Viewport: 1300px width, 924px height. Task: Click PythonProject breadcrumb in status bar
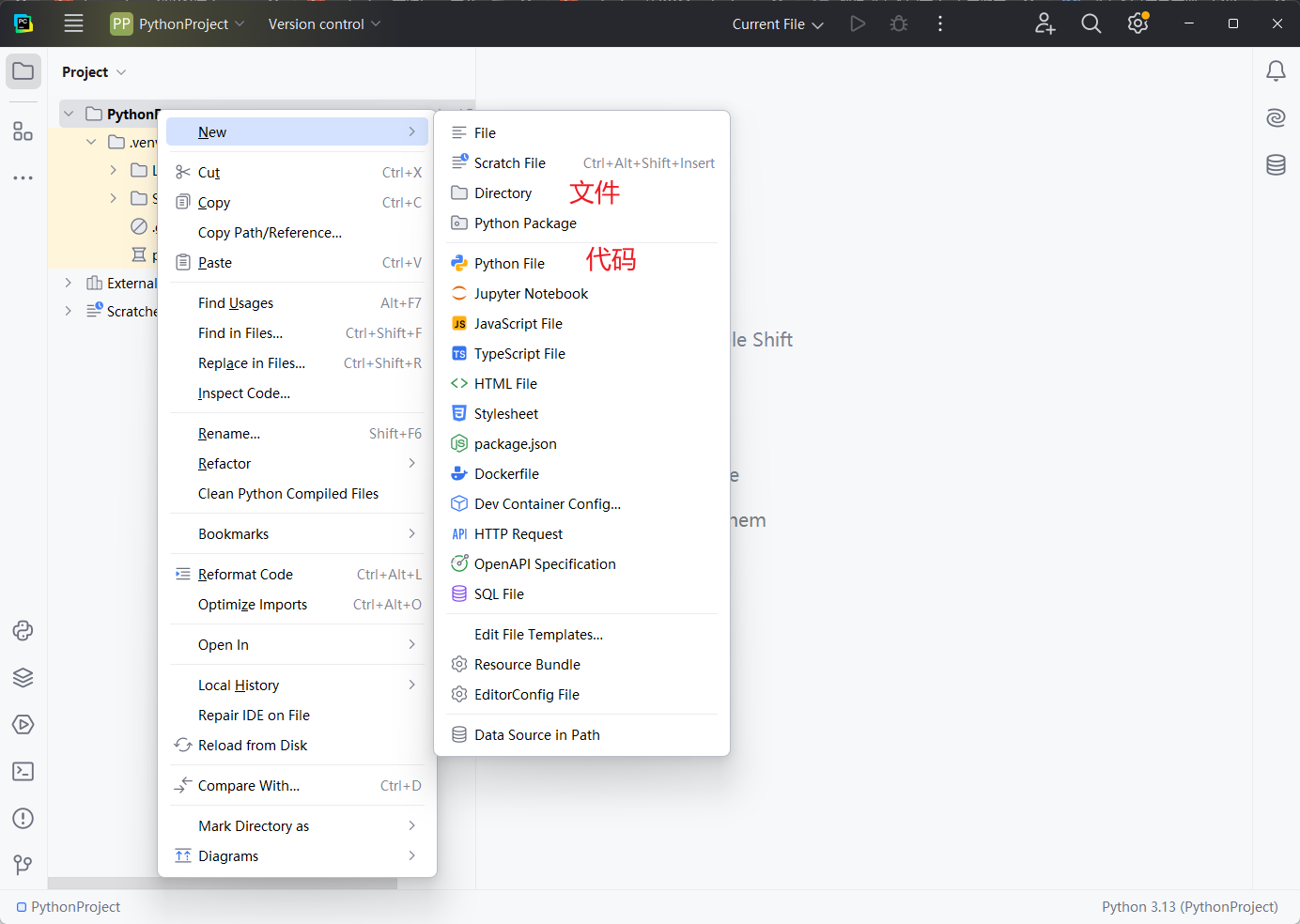[69, 907]
